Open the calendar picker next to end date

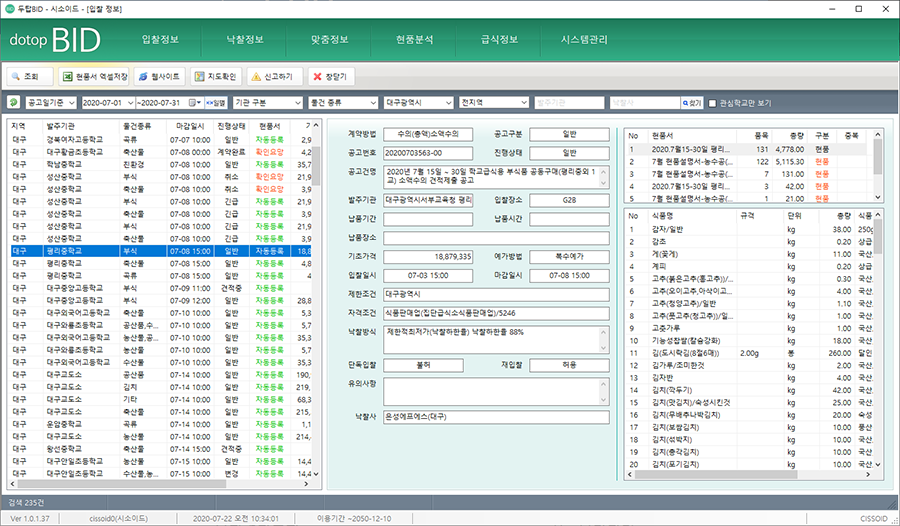[196, 102]
